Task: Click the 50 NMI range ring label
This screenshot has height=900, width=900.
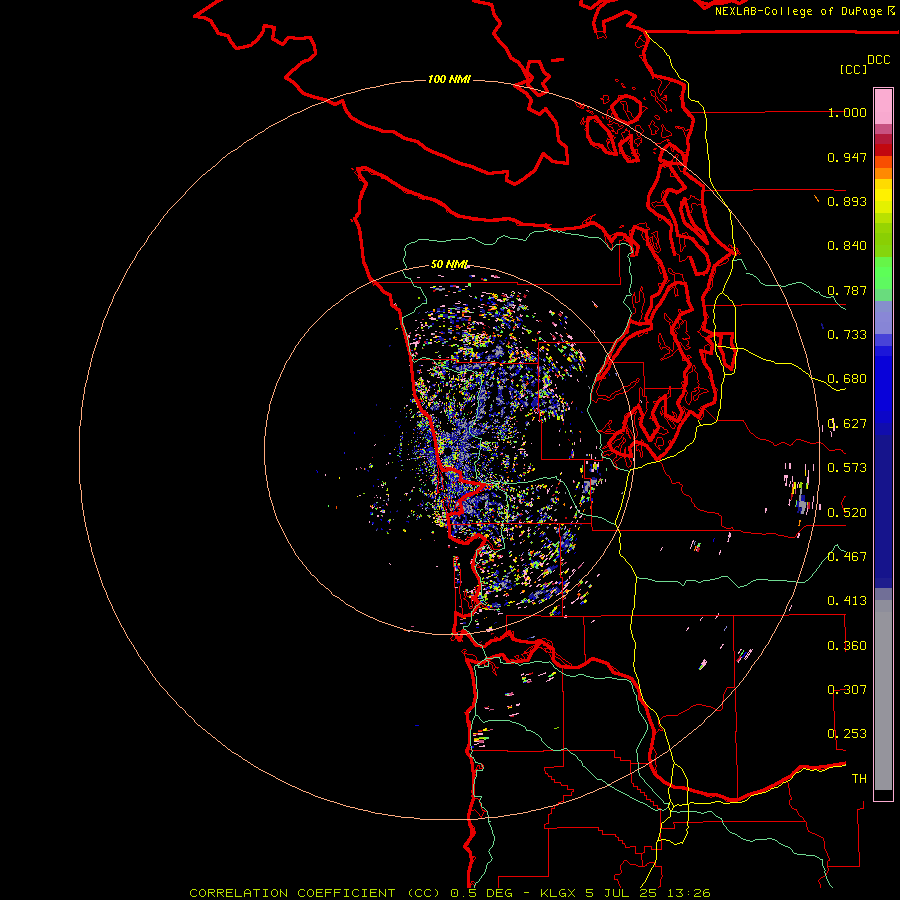Action: 449,265
